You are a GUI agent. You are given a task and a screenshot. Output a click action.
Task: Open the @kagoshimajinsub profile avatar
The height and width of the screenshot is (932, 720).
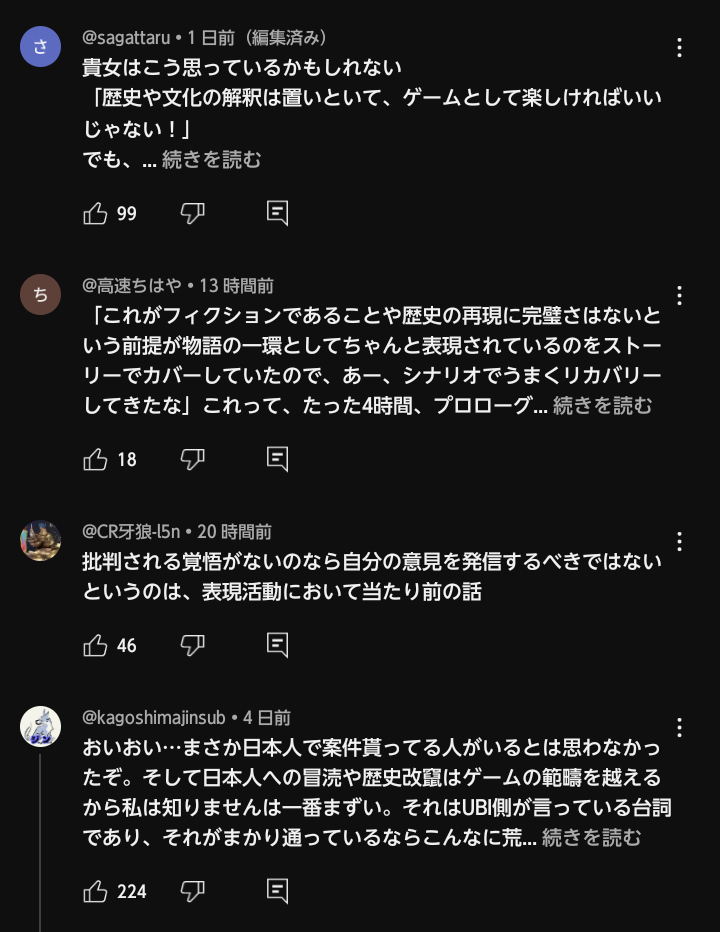tap(40, 726)
